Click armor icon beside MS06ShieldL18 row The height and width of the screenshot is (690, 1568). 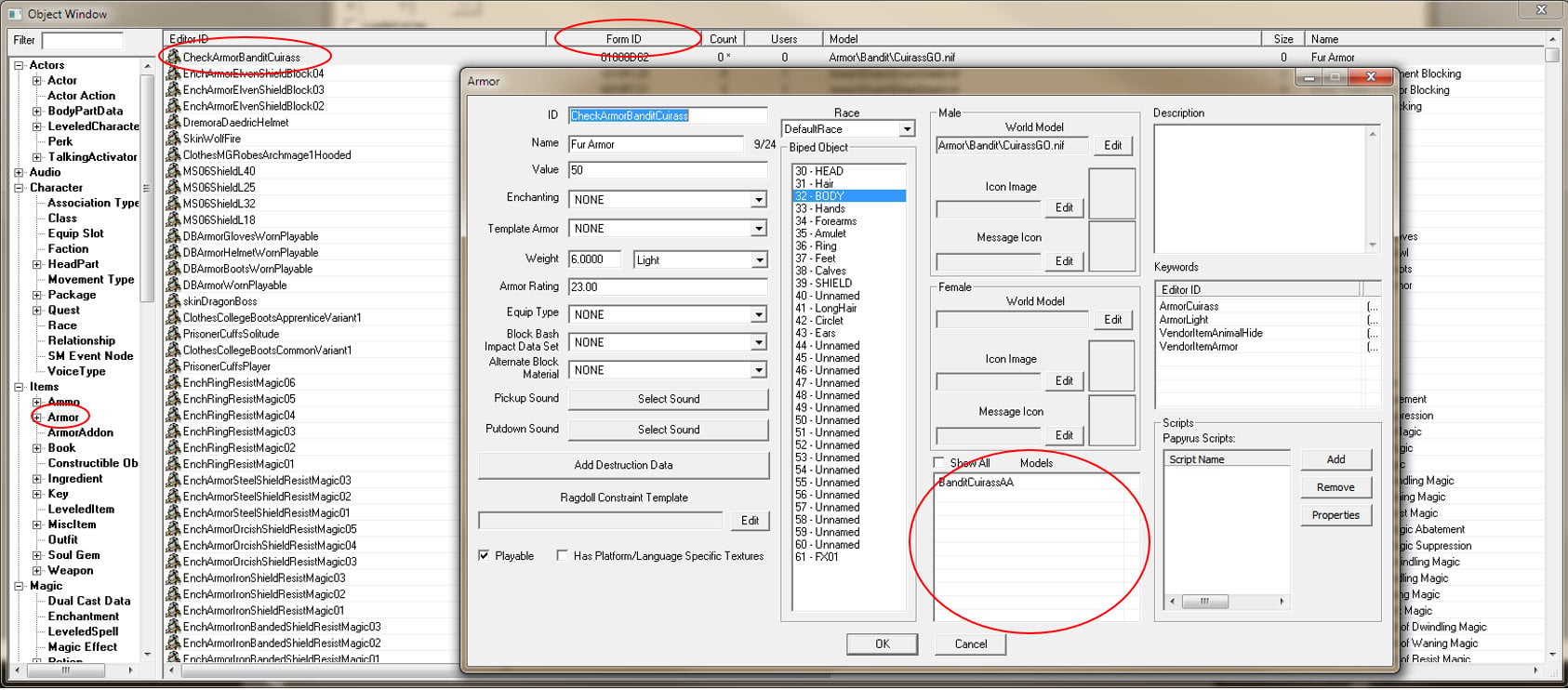(173, 219)
